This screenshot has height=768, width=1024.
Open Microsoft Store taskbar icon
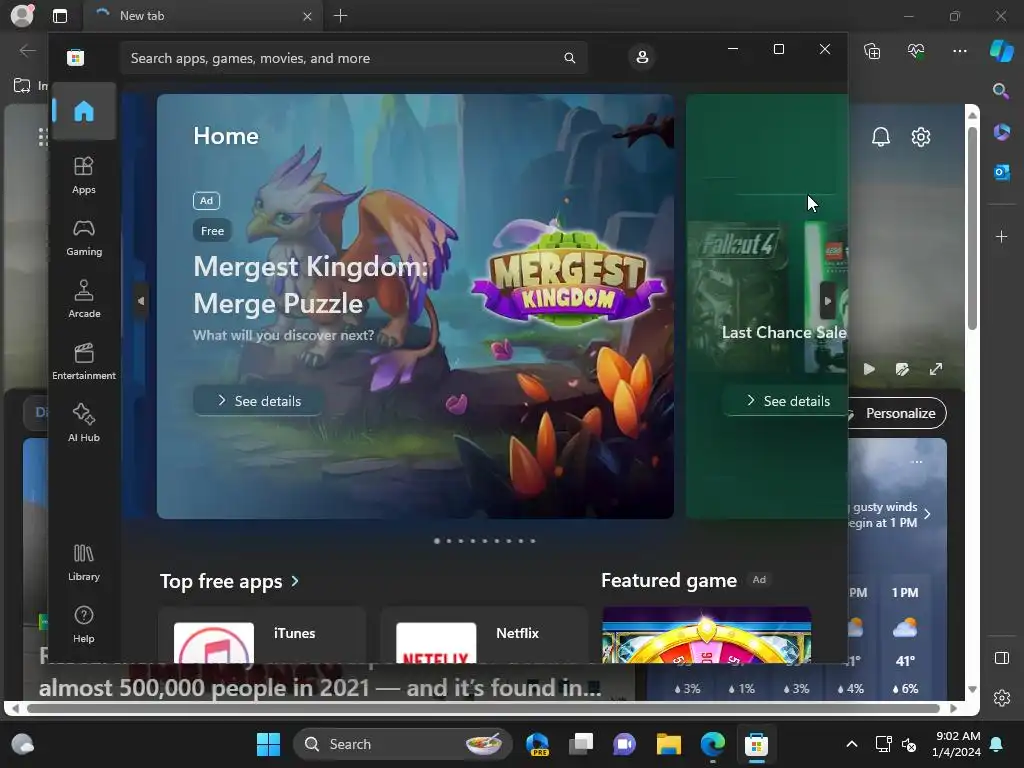click(x=756, y=744)
